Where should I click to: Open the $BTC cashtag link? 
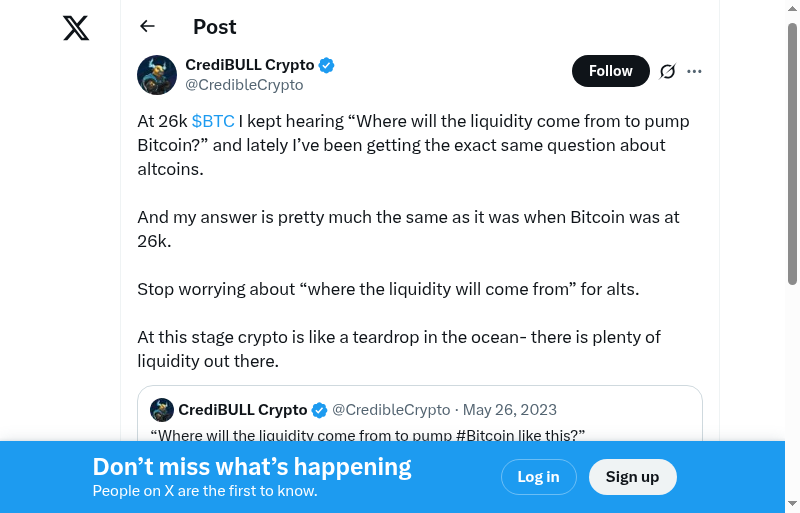(x=213, y=121)
